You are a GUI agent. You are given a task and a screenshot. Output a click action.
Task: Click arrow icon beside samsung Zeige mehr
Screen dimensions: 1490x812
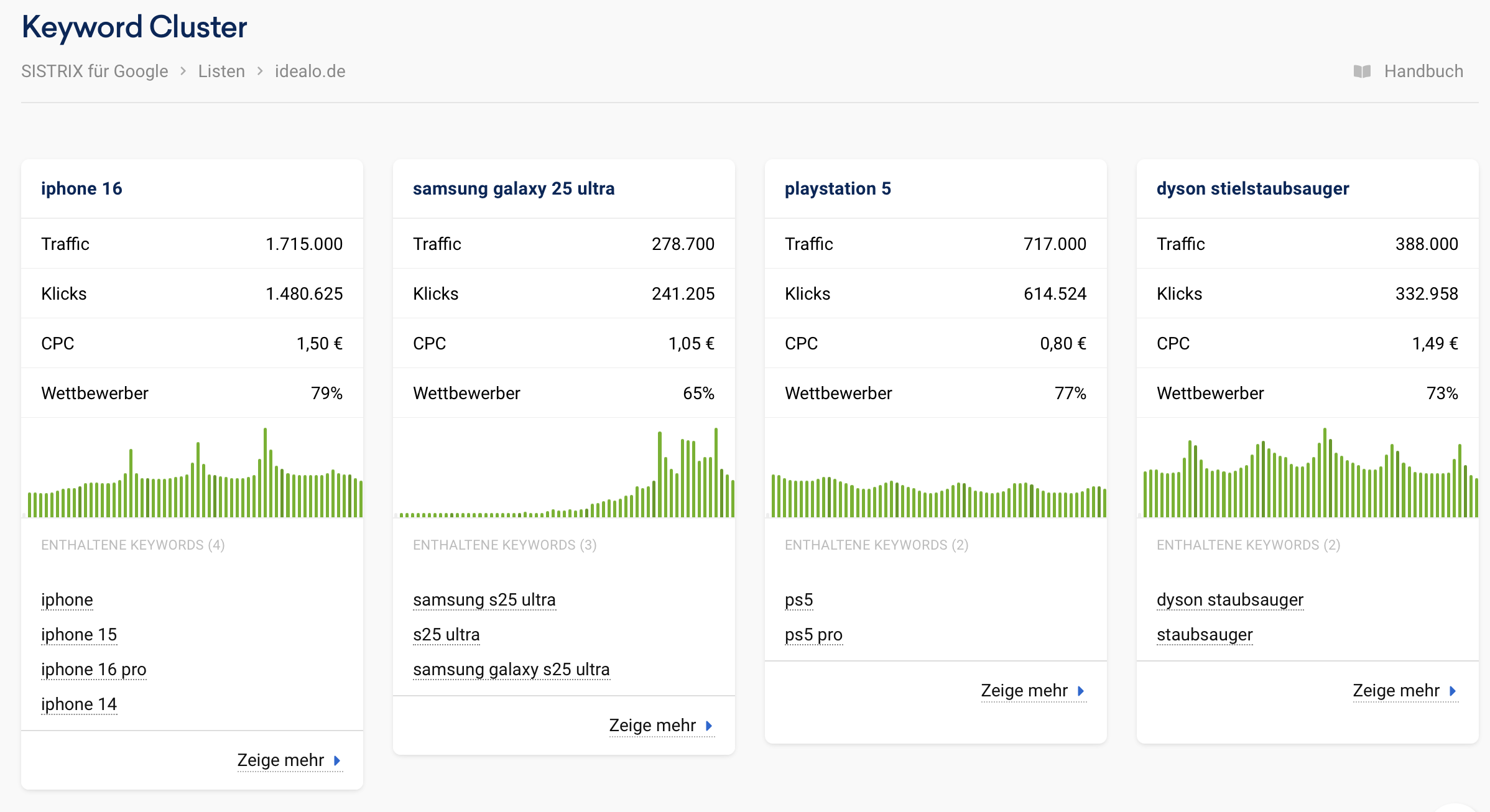click(x=709, y=726)
